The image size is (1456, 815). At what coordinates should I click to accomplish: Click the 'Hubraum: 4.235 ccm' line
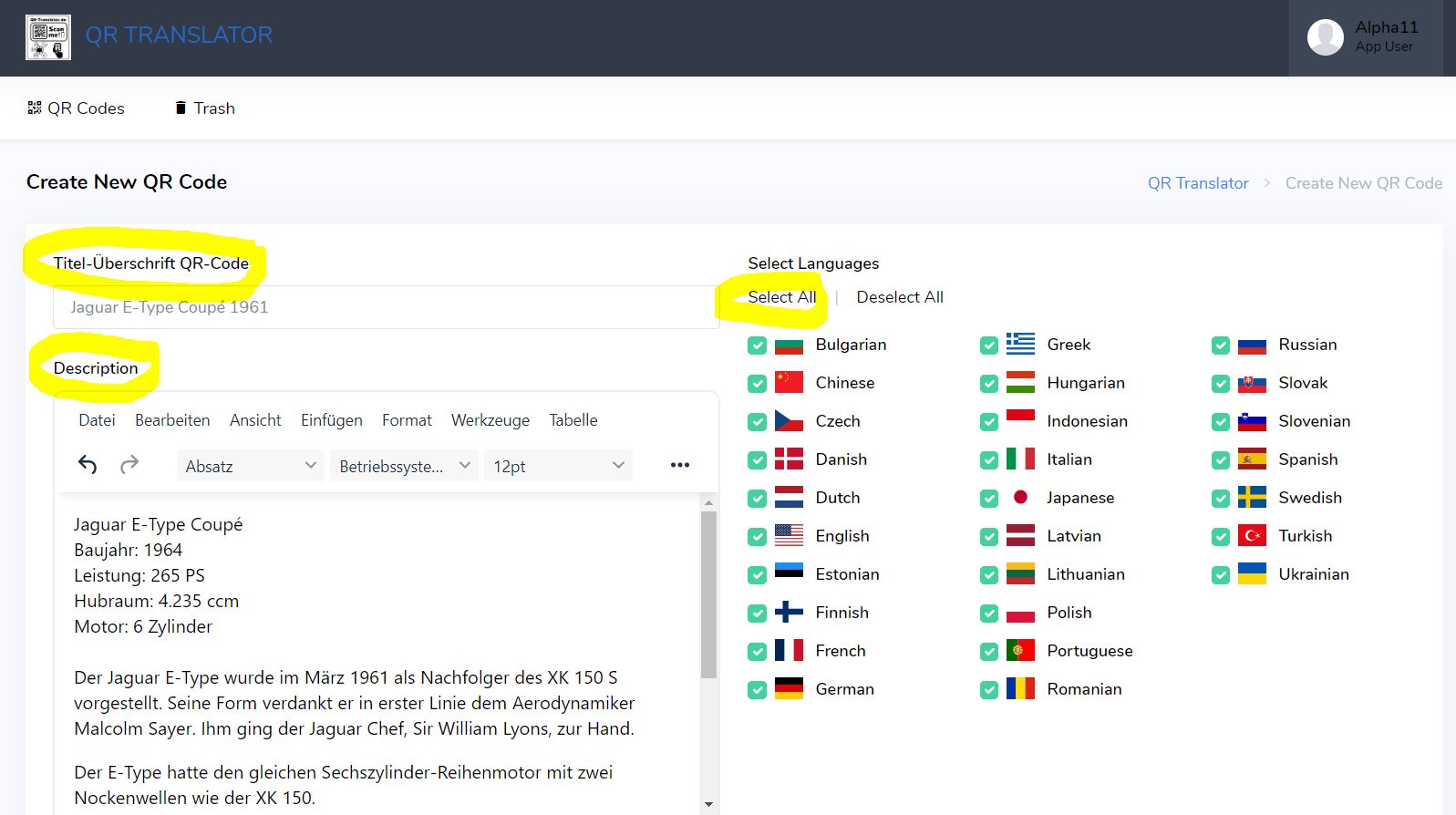(x=156, y=601)
